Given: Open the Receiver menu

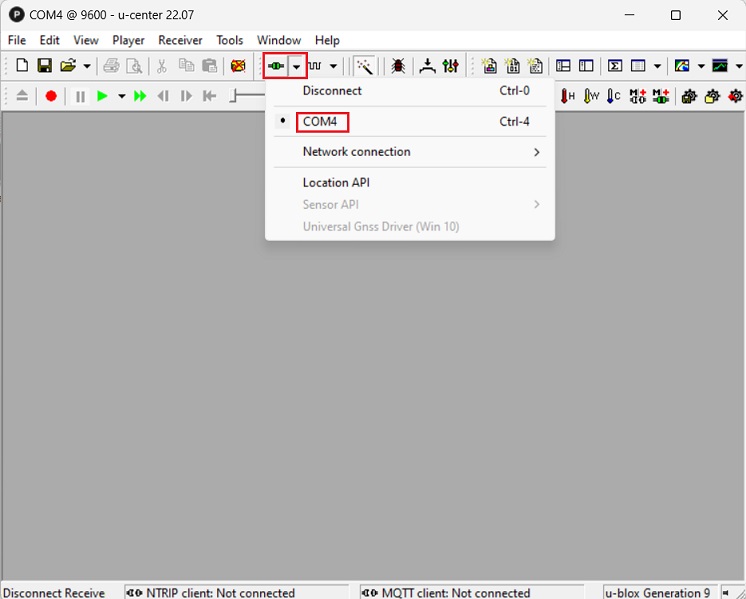Looking at the screenshot, I should [180, 40].
